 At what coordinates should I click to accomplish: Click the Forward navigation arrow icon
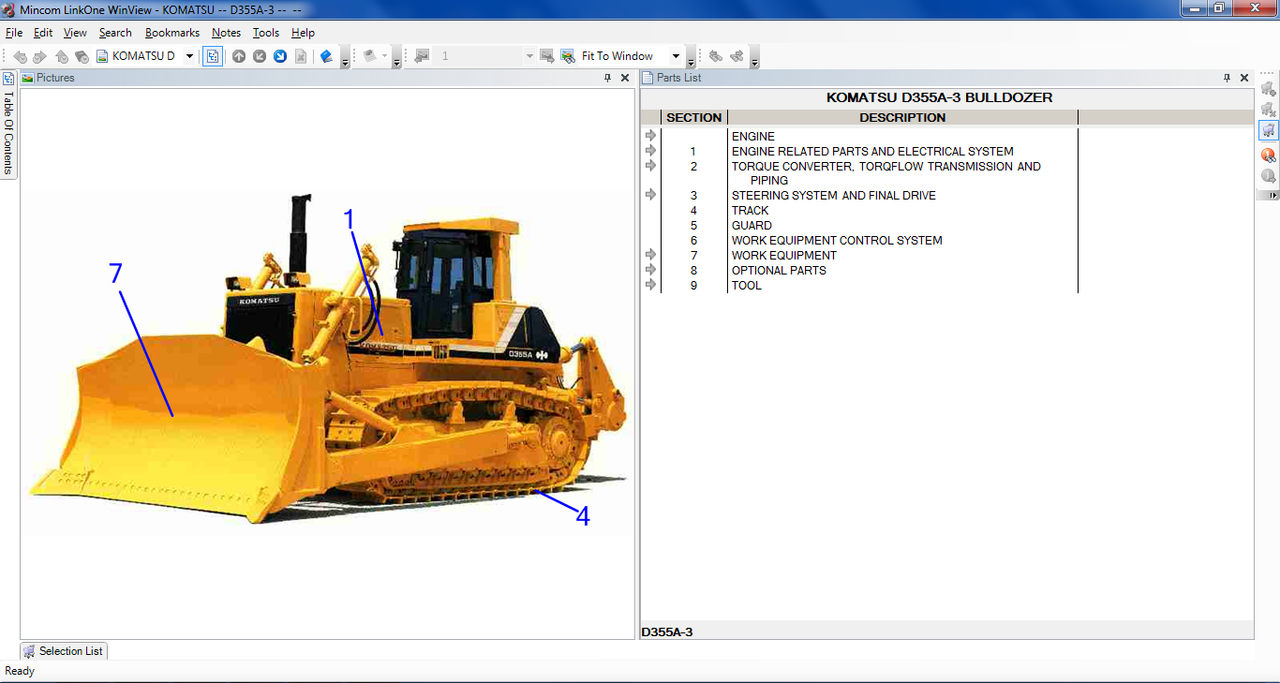click(40, 56)
